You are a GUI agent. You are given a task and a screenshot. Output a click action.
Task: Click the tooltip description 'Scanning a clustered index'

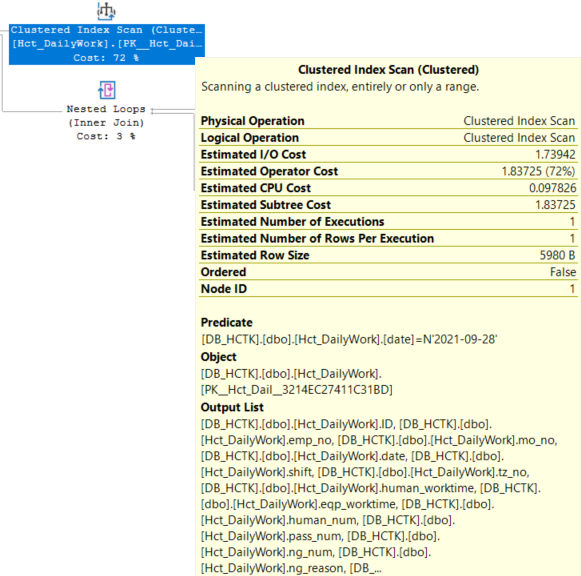[340, 87]
